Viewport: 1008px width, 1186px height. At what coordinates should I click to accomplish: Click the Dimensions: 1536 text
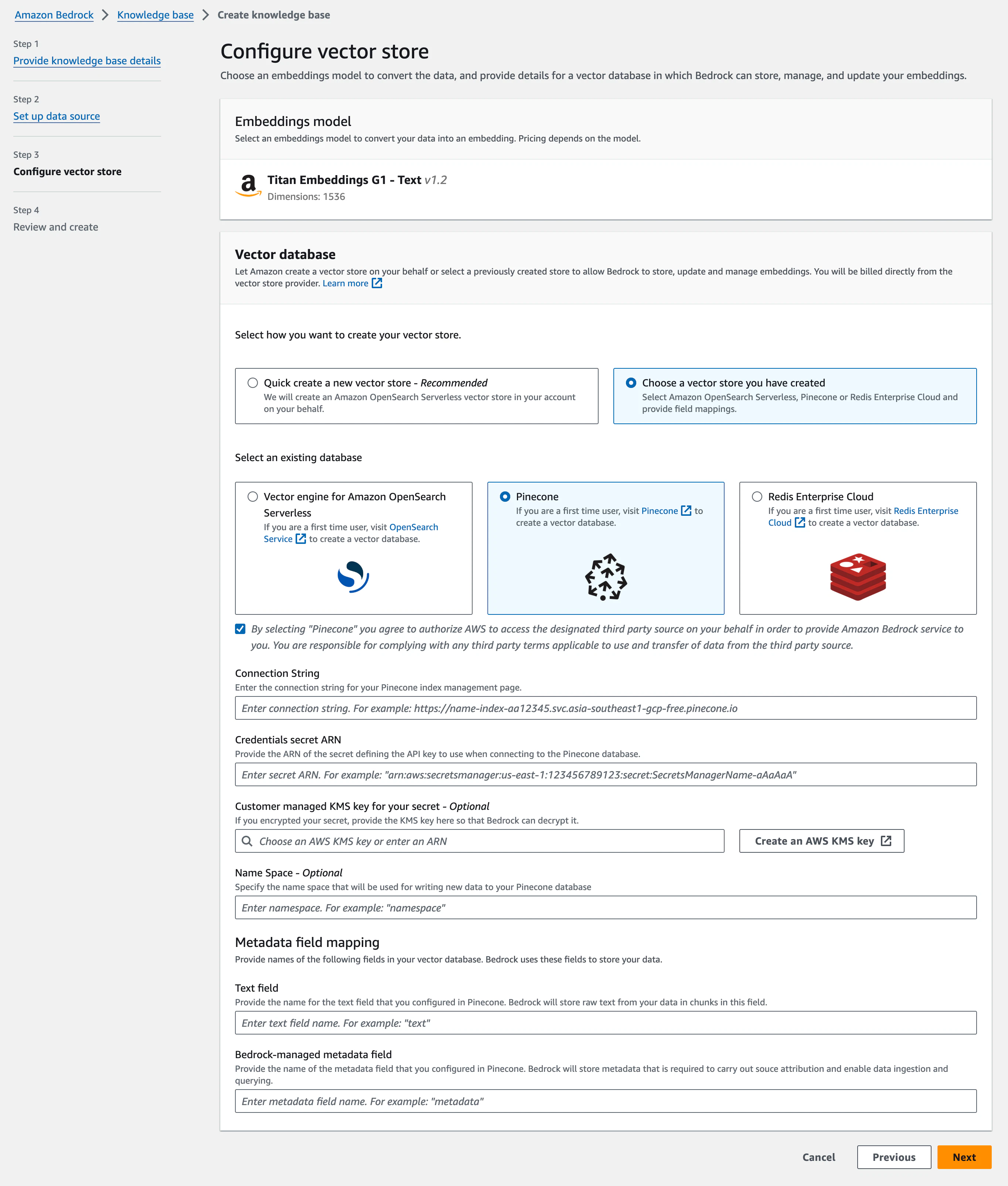[306, 197]
